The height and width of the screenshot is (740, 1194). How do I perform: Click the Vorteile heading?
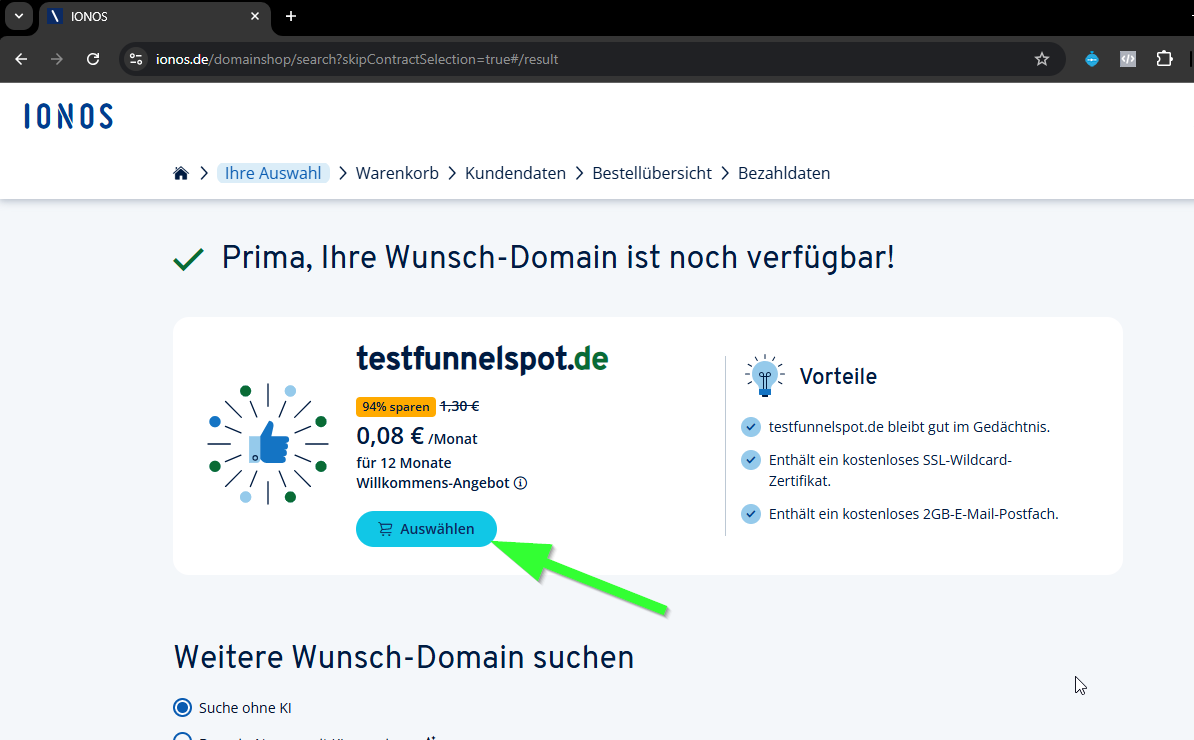pyautogui.click(x=838, y=376)
